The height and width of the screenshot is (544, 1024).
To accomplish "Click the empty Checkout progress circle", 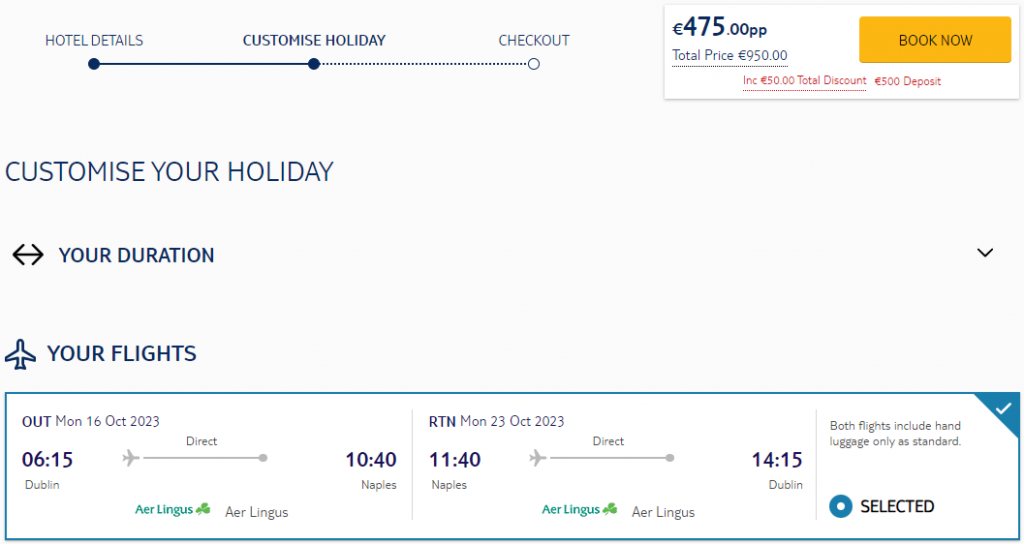I will coord(534,64).
